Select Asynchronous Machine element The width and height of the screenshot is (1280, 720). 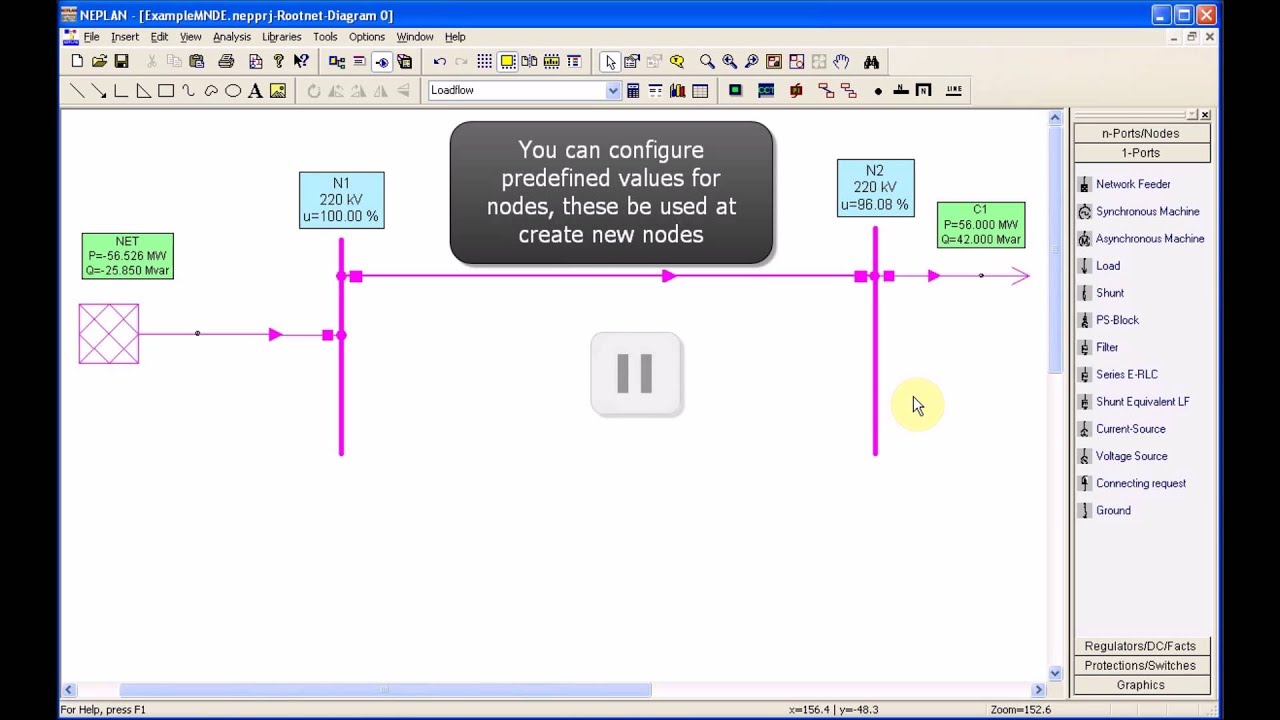click(1149, 238)
